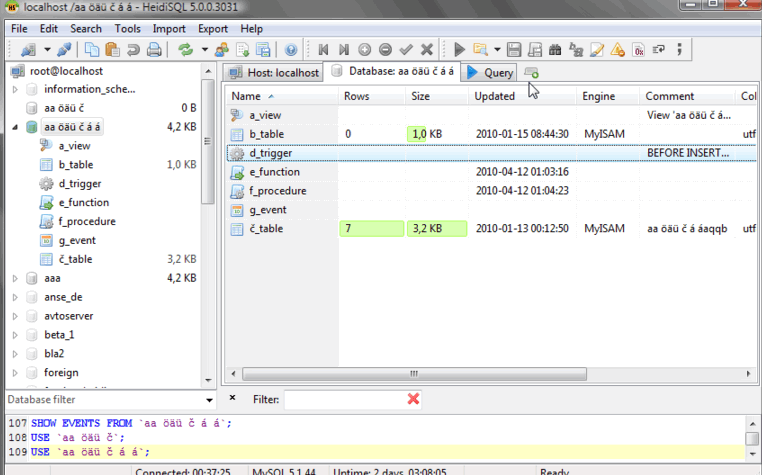Click the disconnect plug icon

64,50
